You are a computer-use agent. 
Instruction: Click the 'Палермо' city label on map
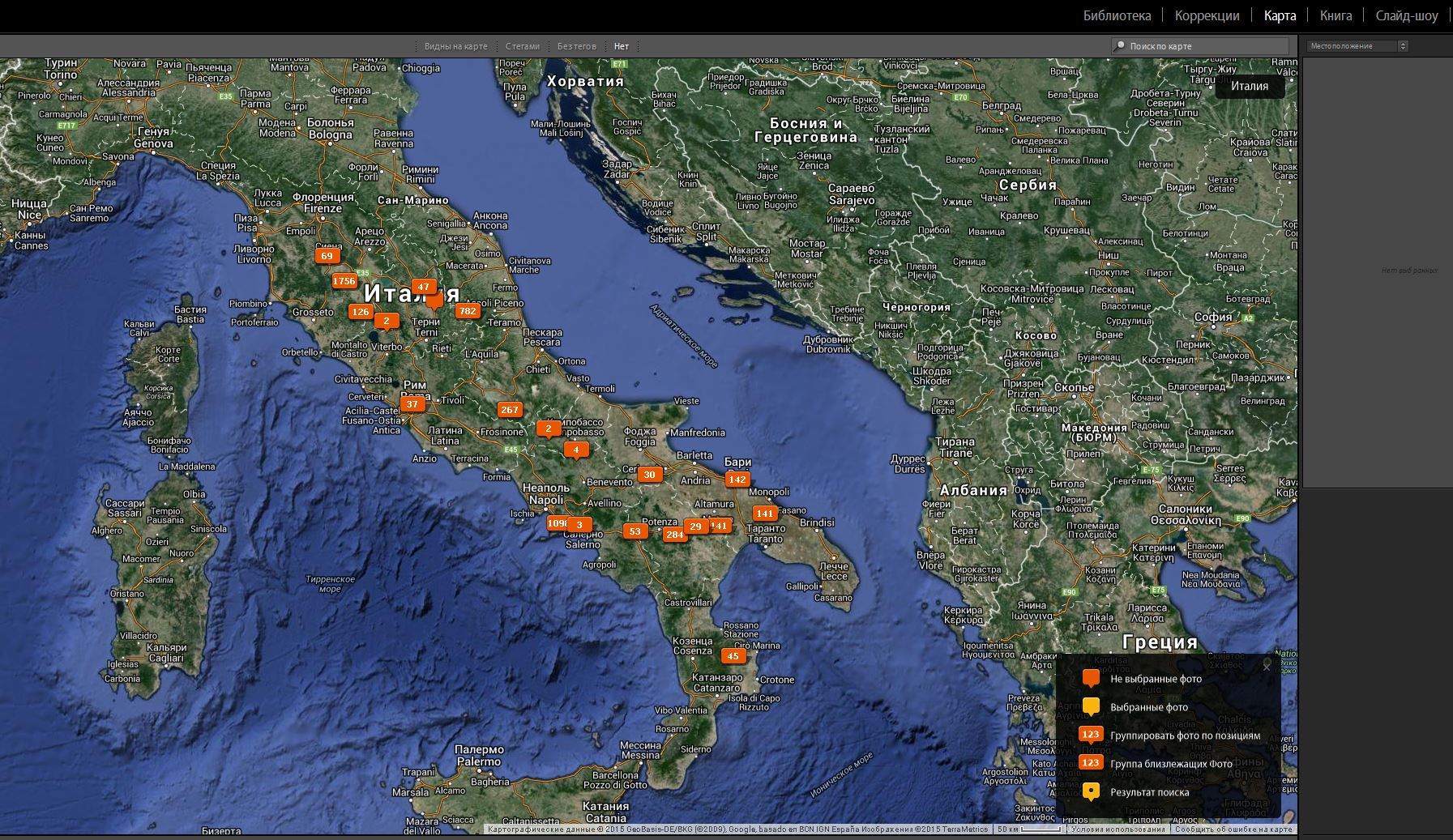480,750
